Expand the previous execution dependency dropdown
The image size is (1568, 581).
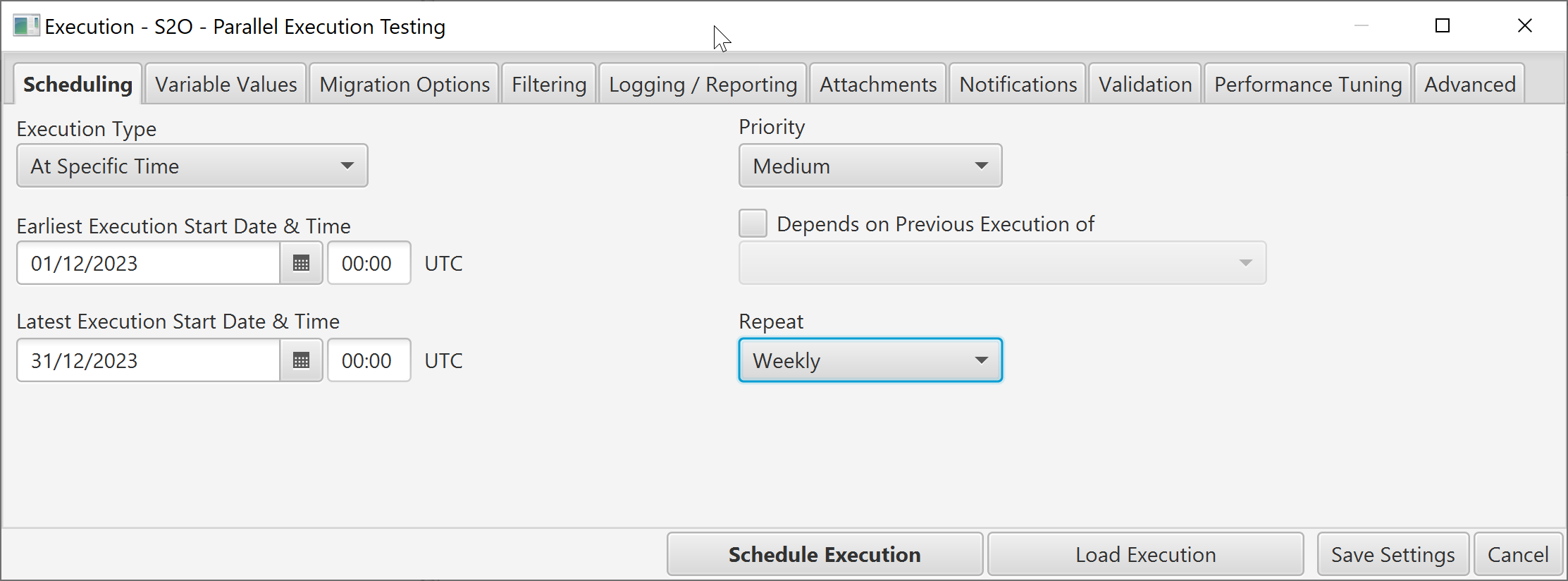(x=1002, y=263)
